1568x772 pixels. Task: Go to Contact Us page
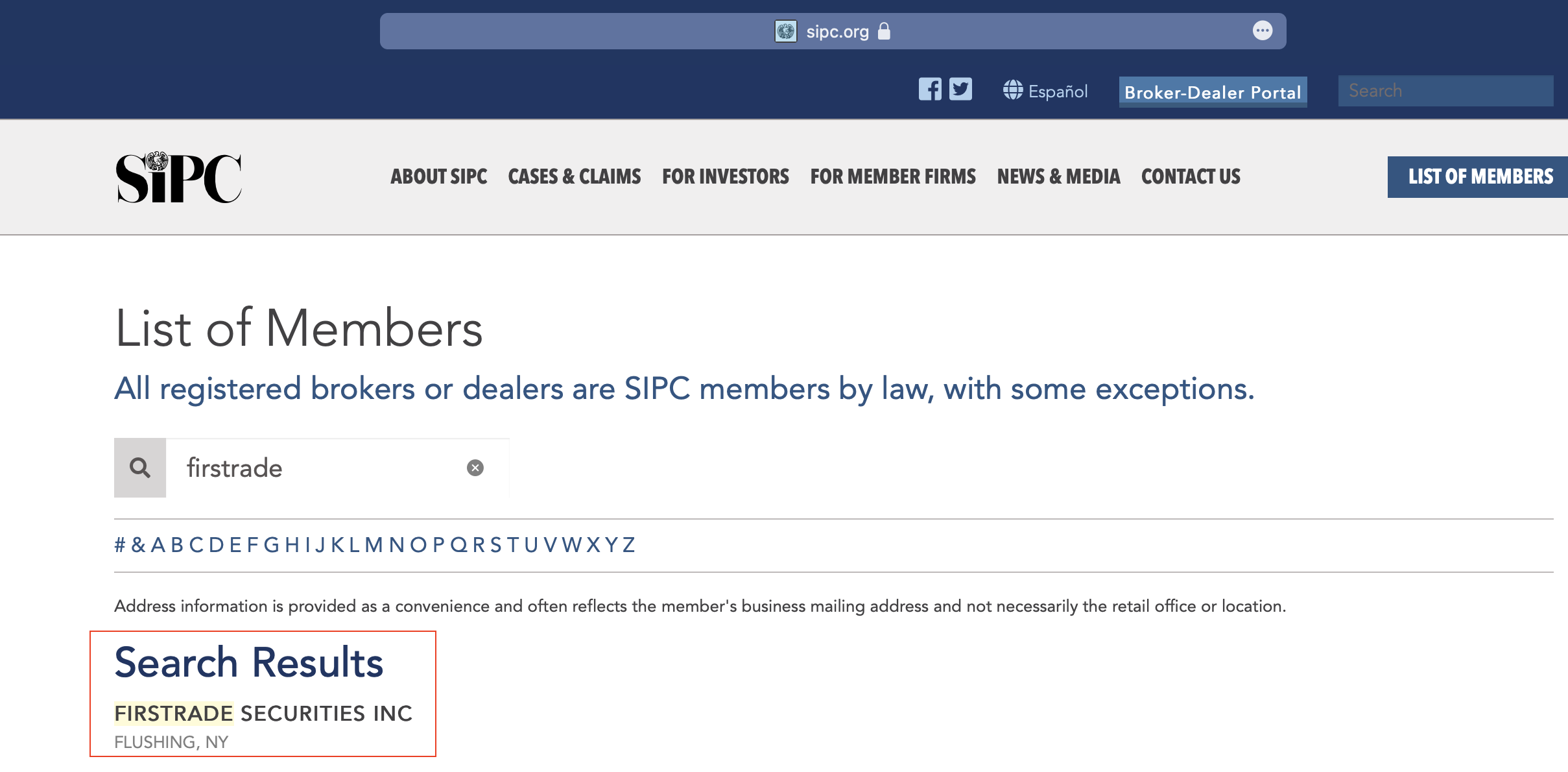[x=1191, y=176]
